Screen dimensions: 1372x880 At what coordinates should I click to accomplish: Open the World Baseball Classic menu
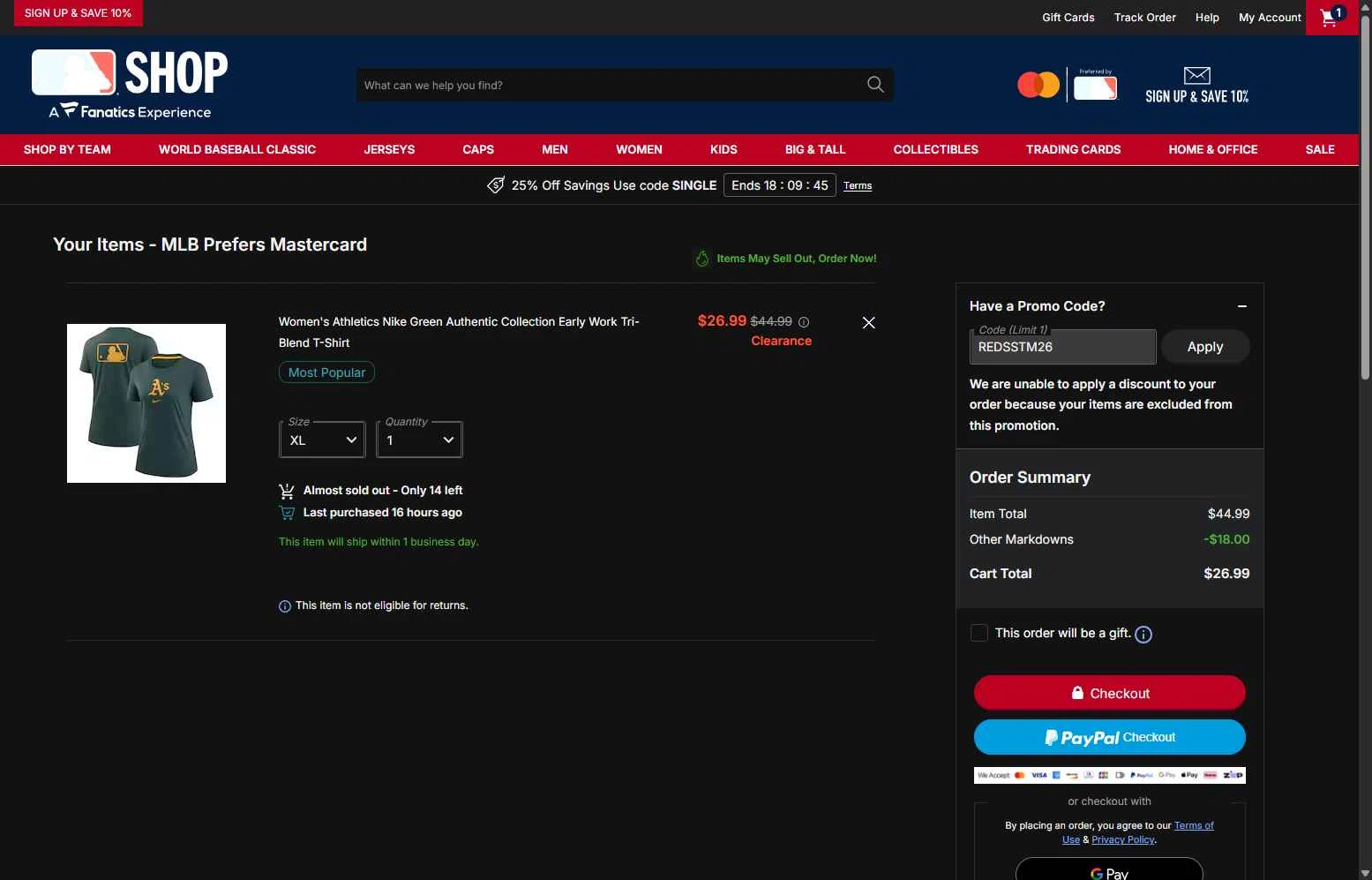(237, 149)
